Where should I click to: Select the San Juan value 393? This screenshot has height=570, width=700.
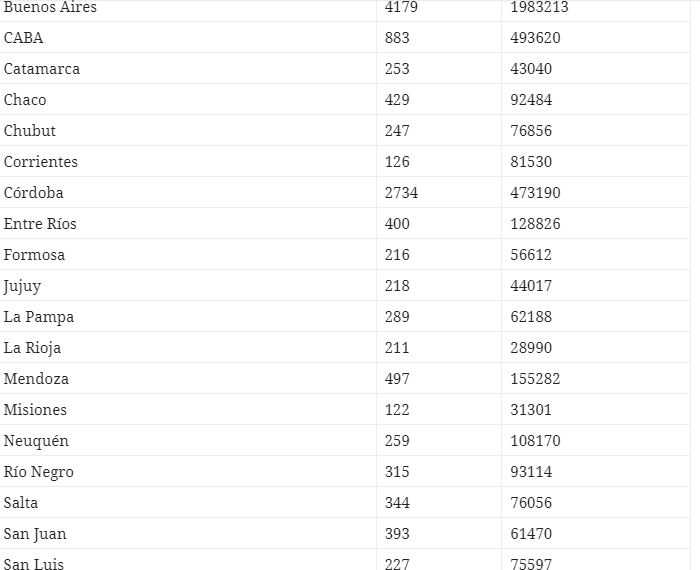coord(397,534)
